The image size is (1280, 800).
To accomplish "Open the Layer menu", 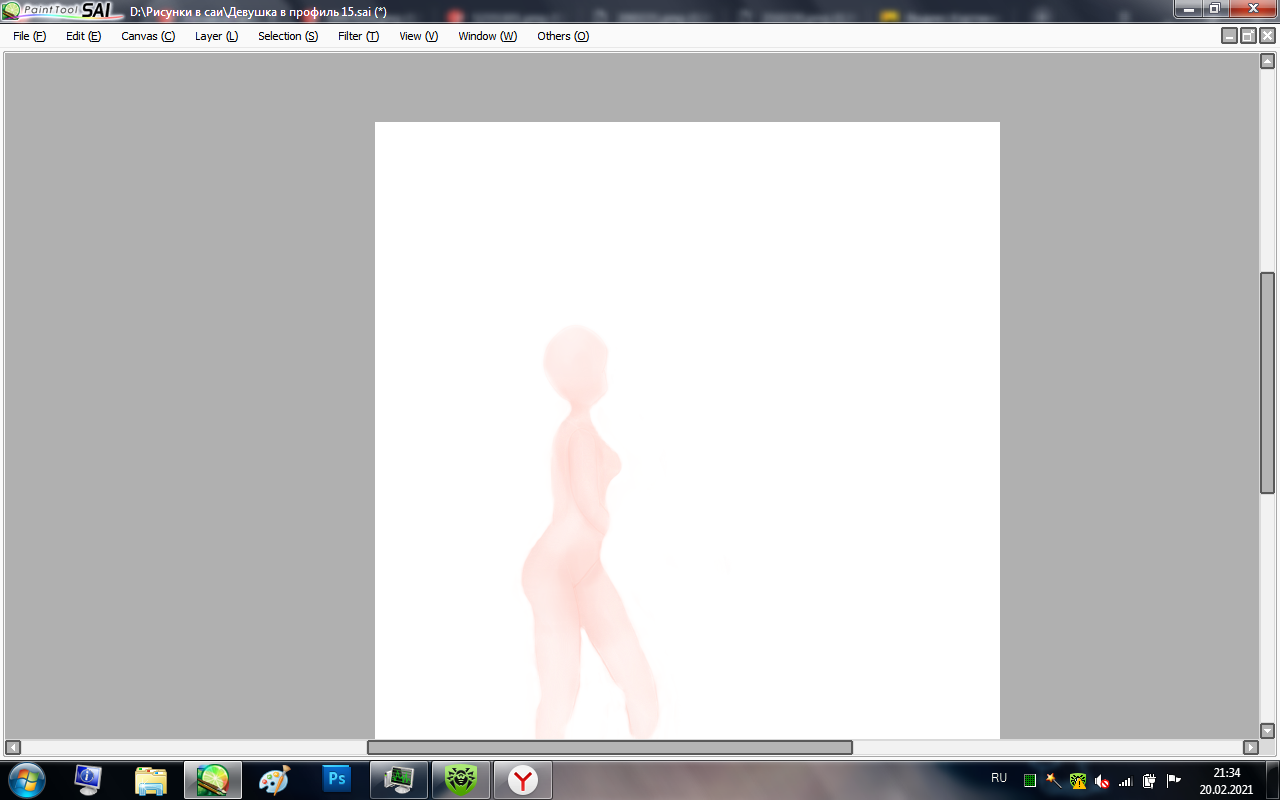I will click(216, 36).
